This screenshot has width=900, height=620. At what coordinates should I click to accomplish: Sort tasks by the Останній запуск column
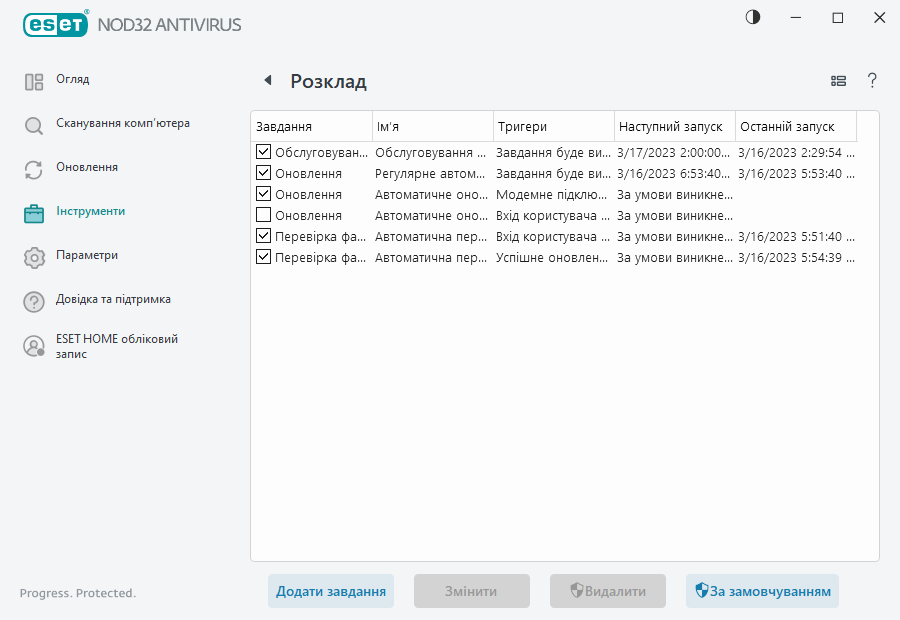pos(790,126)
